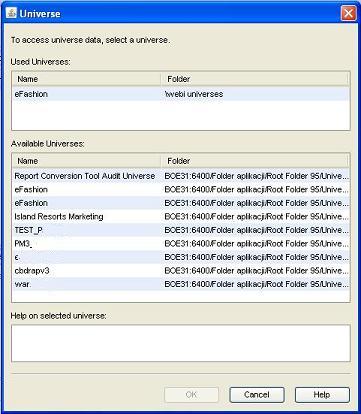361x414 pixels.
Task: Open Help for the Universe dialog
Action: click(x=322, y=395)
